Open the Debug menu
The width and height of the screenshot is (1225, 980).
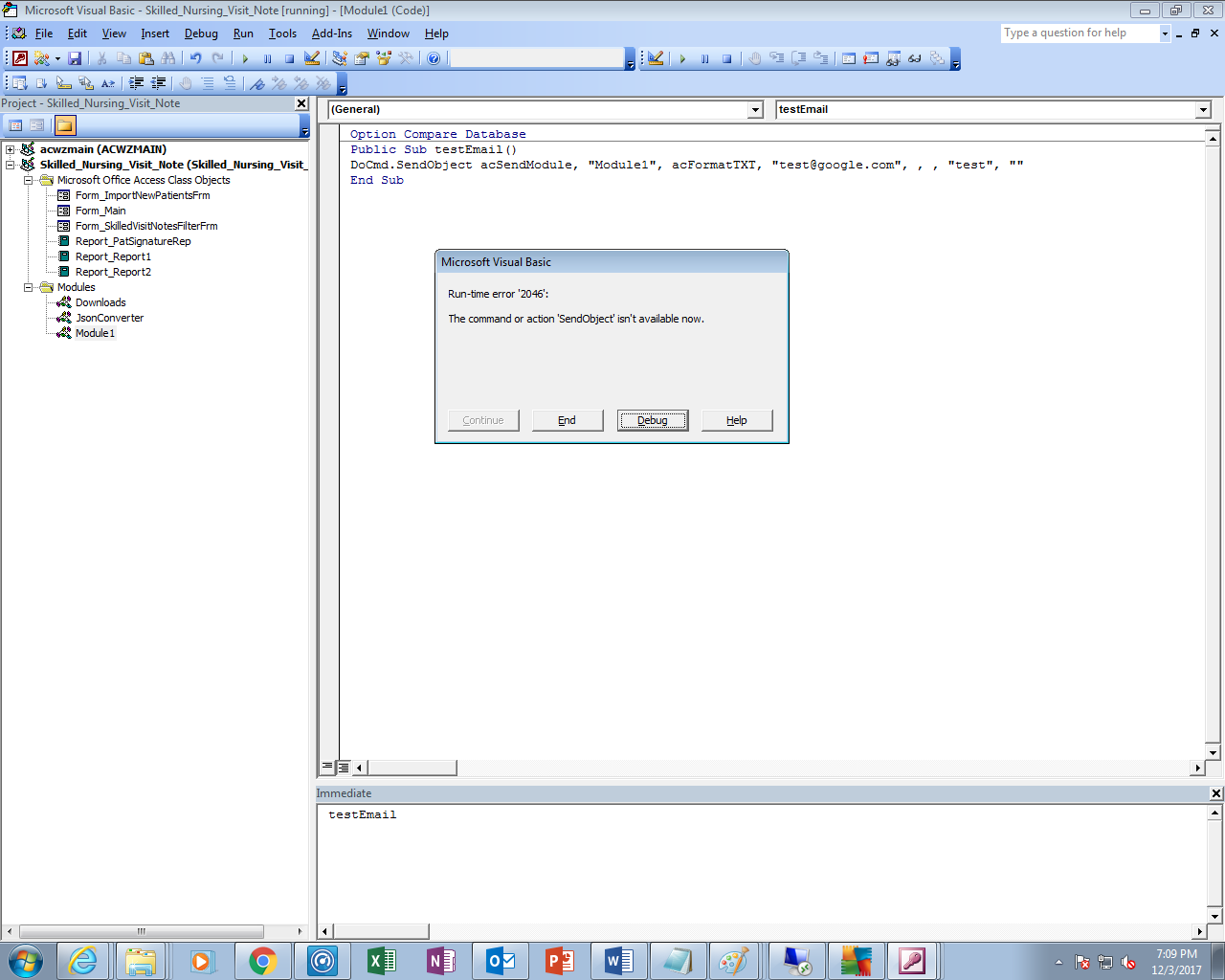point(201,33)
